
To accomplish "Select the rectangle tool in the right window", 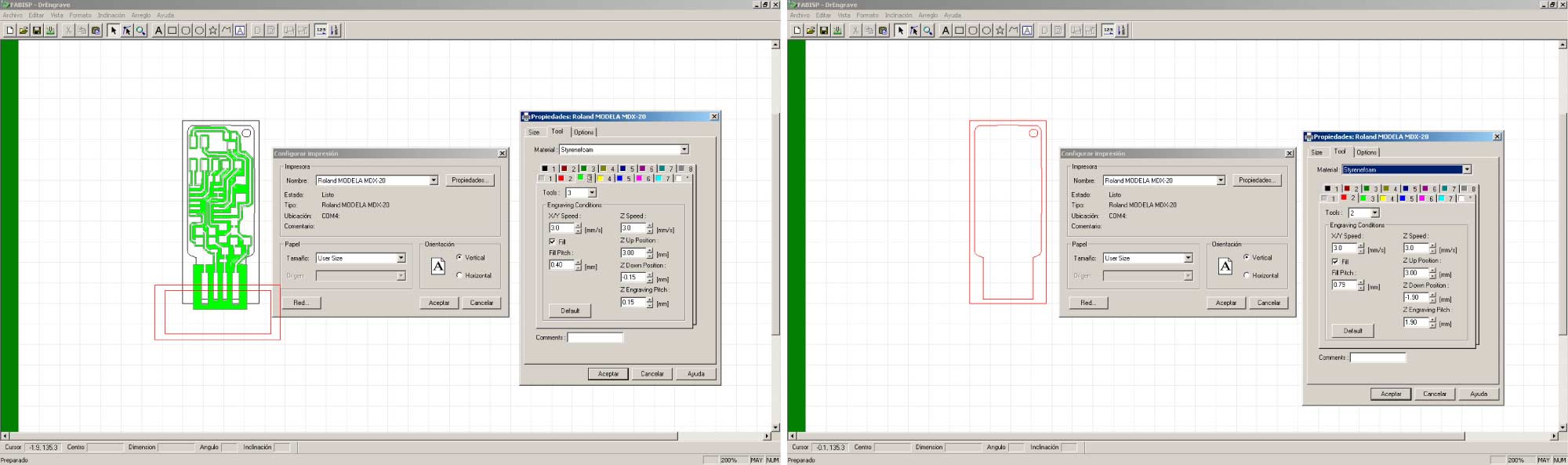I will (x=959, y=31).
